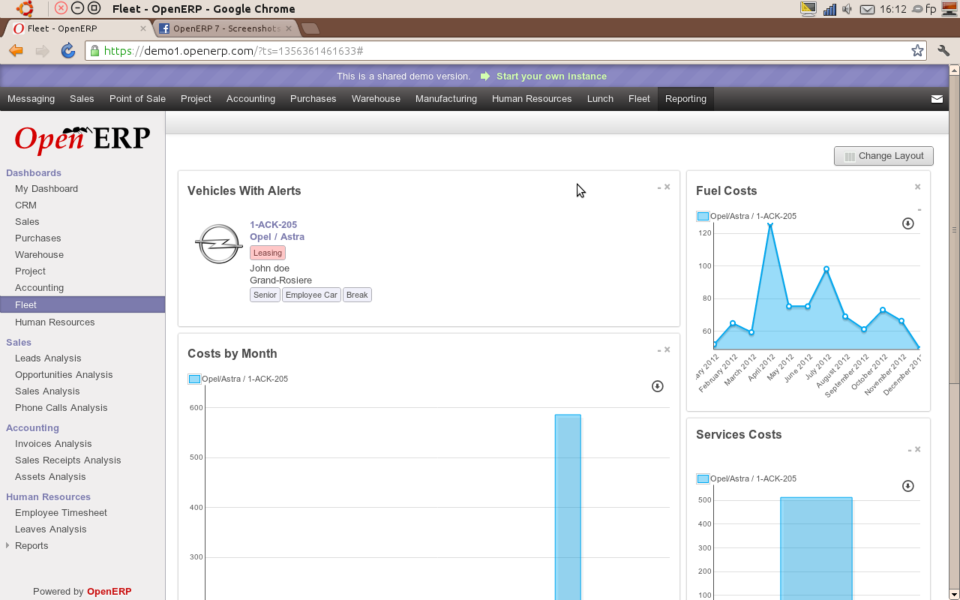Open a new browser tab
This screenshot has height=600, width=960.
pyautogui.click(x=310, y=28)
